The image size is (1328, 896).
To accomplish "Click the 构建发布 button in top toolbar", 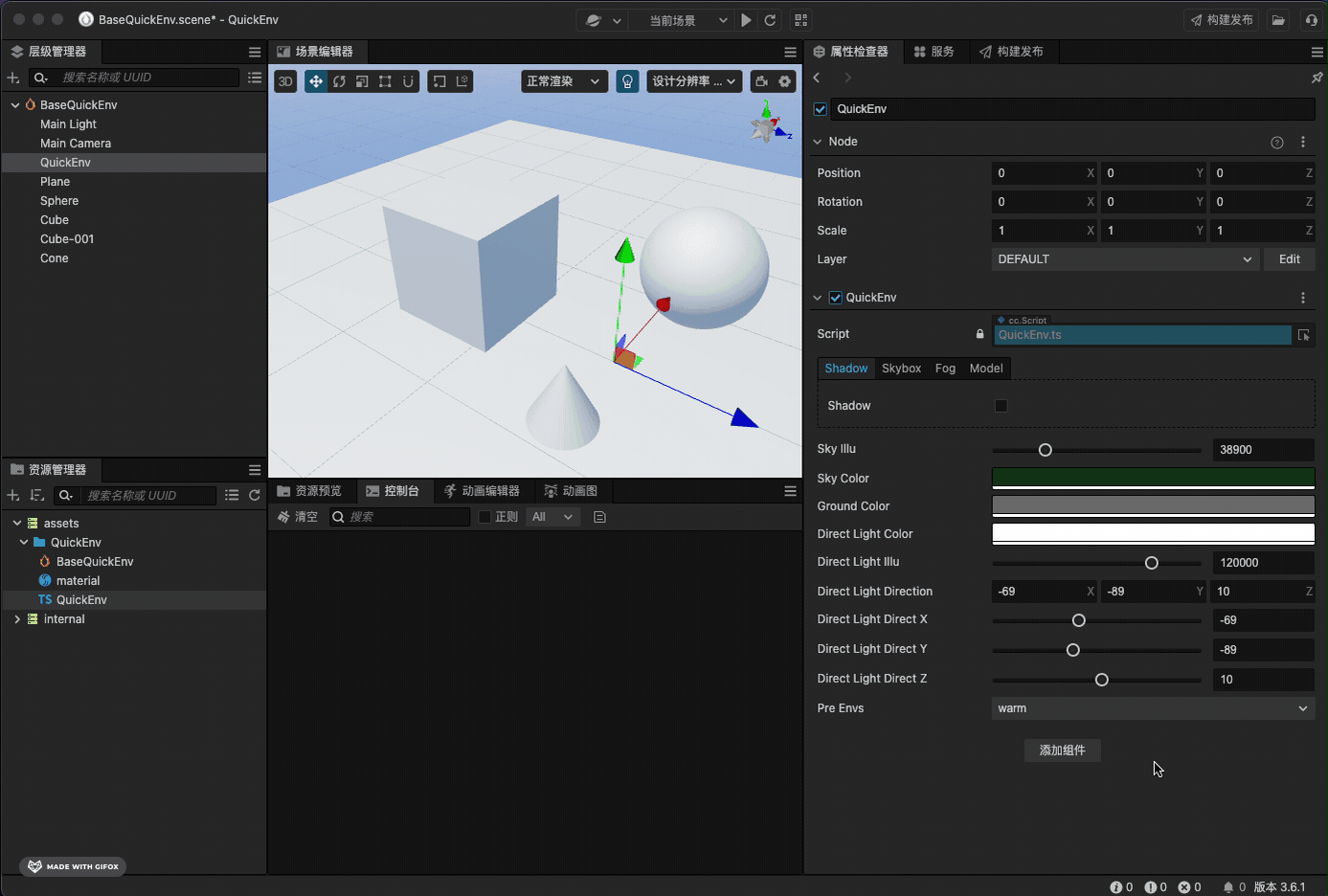I will (1222, 20).
